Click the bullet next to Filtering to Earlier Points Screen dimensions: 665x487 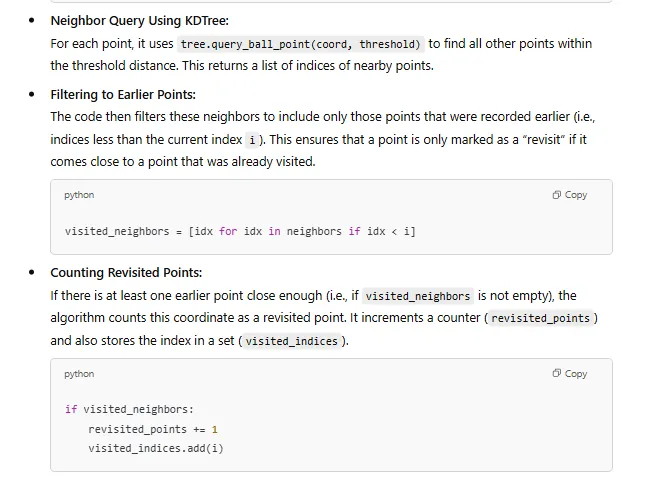pos(31,94)
